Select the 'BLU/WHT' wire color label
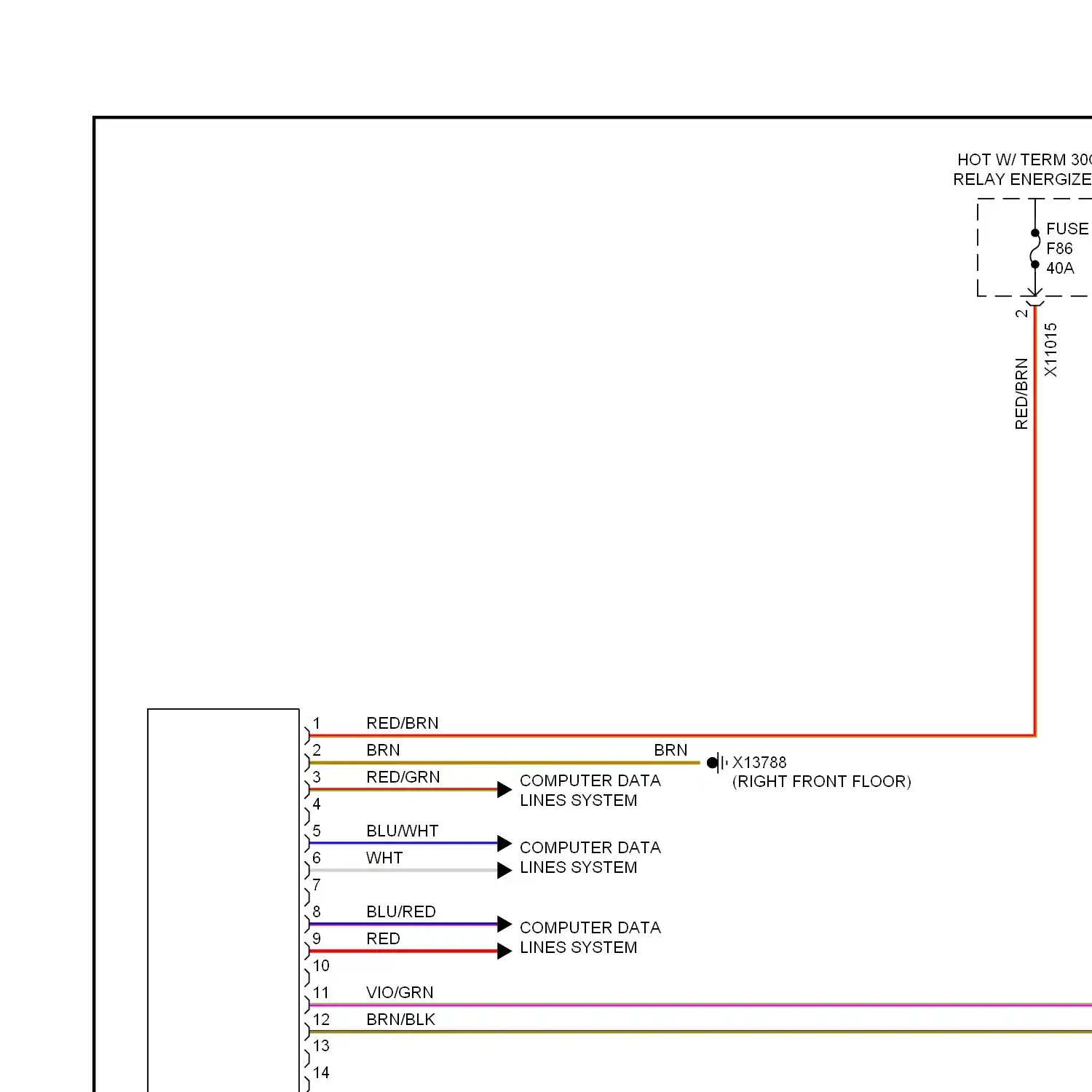Viewport: 1092px width, 1092px height. point(403,831)
